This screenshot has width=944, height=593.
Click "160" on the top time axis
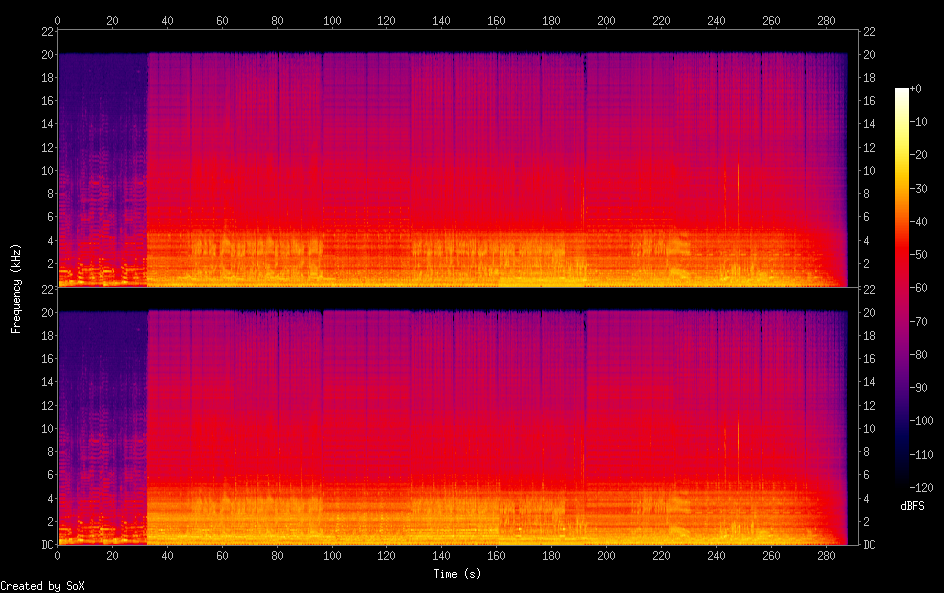(x=496, y=20)
